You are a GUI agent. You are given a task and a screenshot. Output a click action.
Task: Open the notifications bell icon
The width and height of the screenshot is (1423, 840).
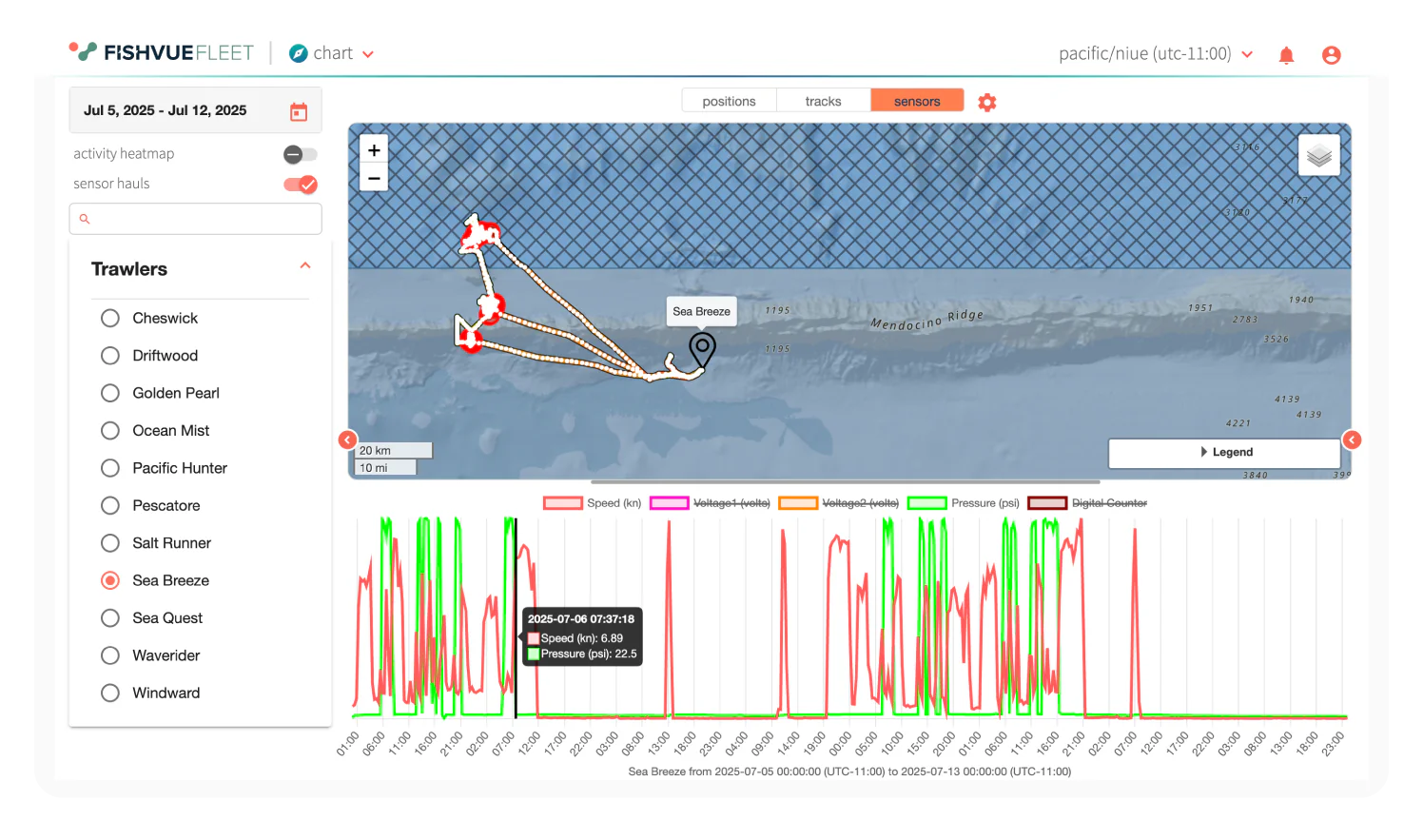click(x=1286, y=55)
